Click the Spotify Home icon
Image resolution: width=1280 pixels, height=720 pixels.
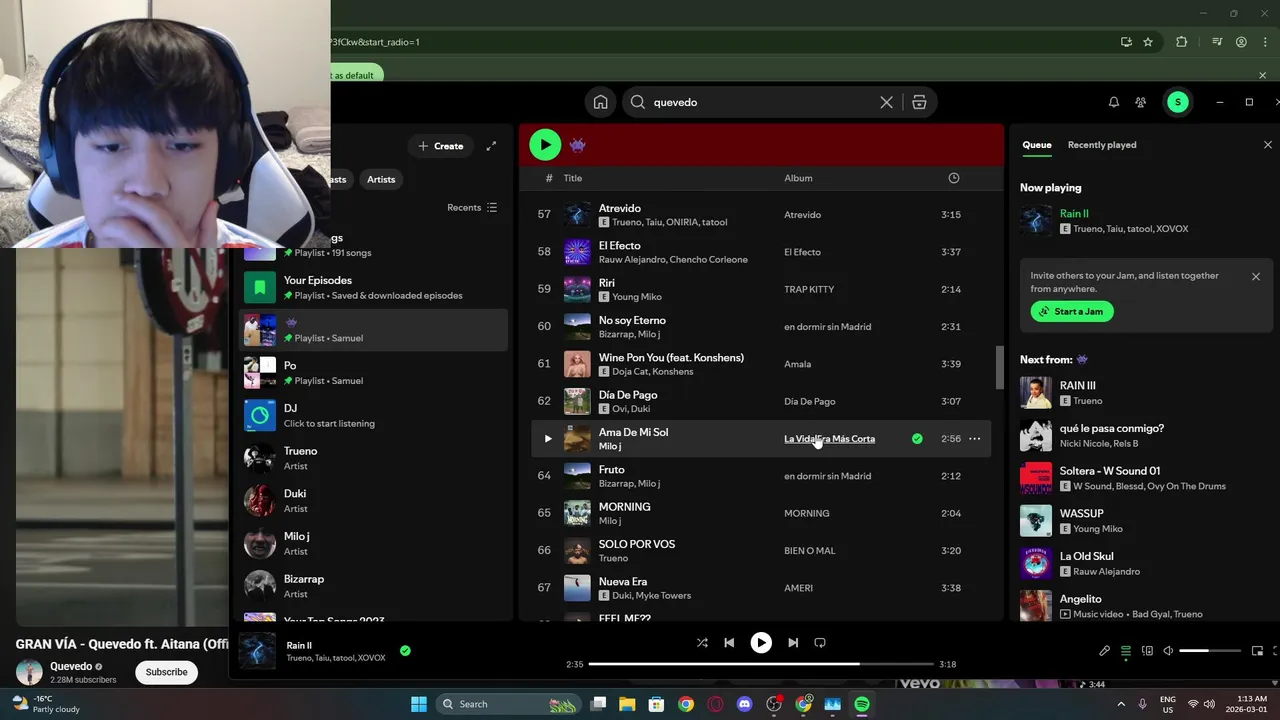click(x=600, y=102)
